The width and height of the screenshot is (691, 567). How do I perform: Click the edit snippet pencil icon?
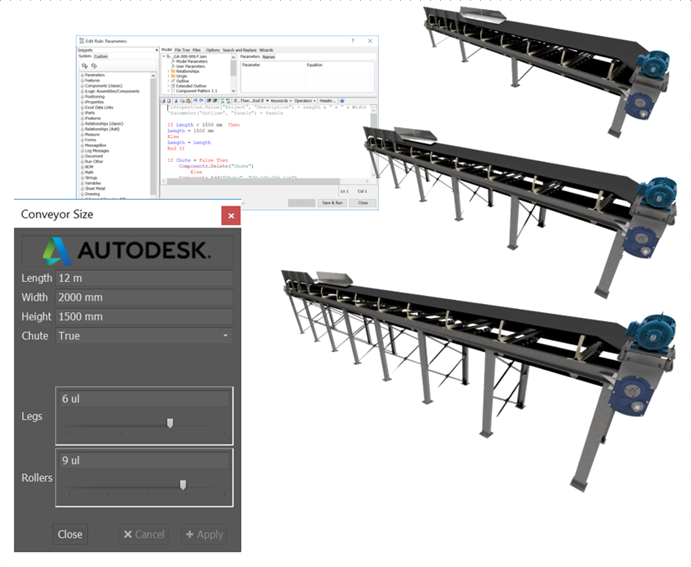pyautogui.click(x=93, y=66)
